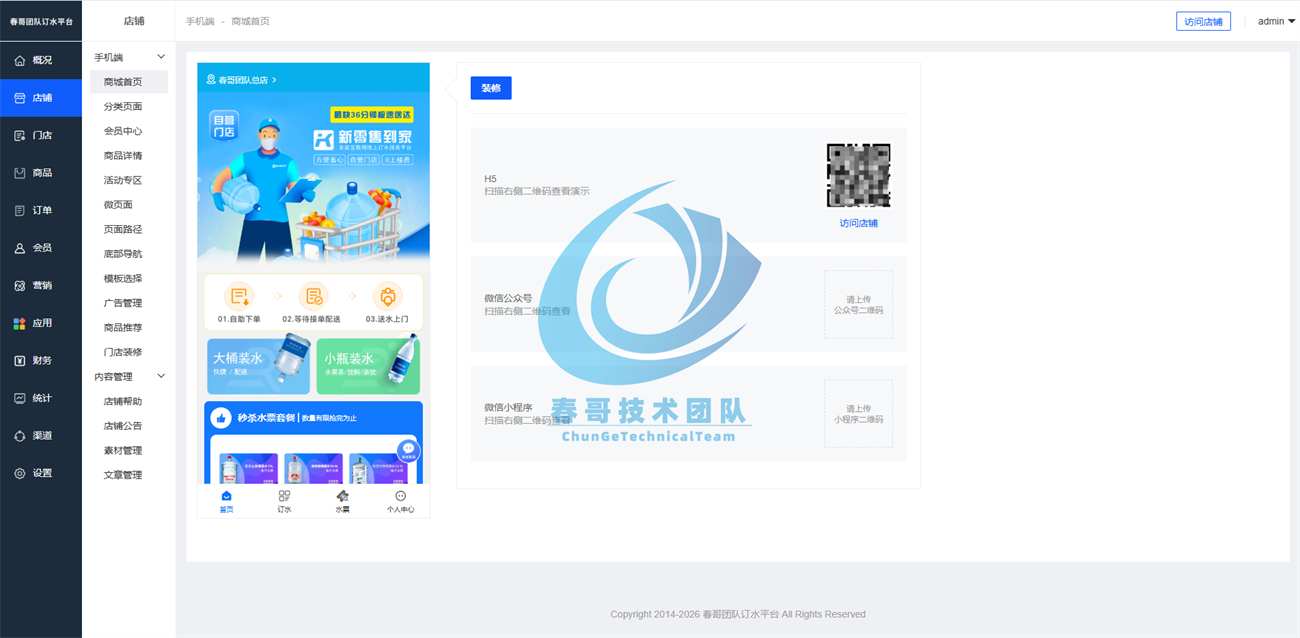Open the 财务 finance section
Screen dimensions: 1300x638
40,360
